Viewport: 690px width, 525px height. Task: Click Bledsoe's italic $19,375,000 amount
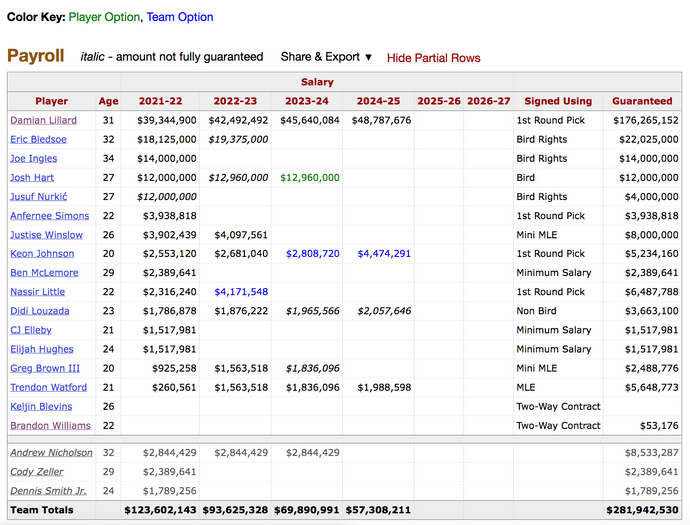238,139
